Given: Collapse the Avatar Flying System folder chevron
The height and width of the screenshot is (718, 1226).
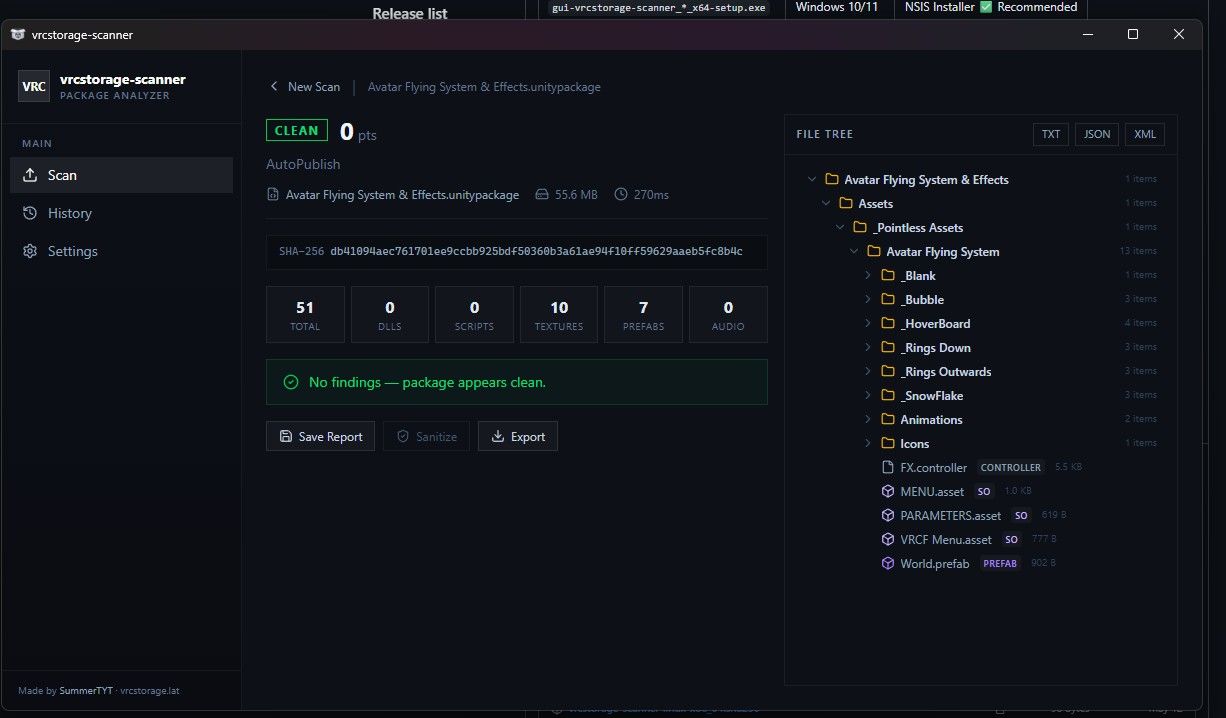Looking at the screenshot, I should click(853, 252).
